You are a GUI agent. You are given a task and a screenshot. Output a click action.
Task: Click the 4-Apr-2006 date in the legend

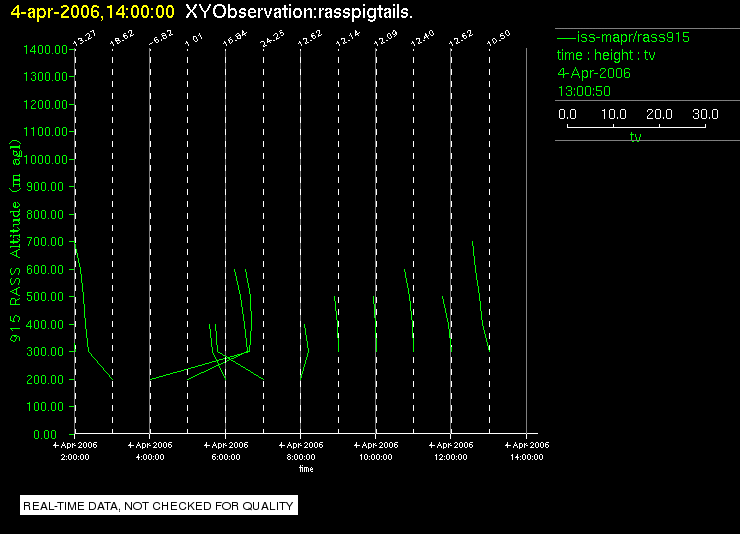coord(594,73)
